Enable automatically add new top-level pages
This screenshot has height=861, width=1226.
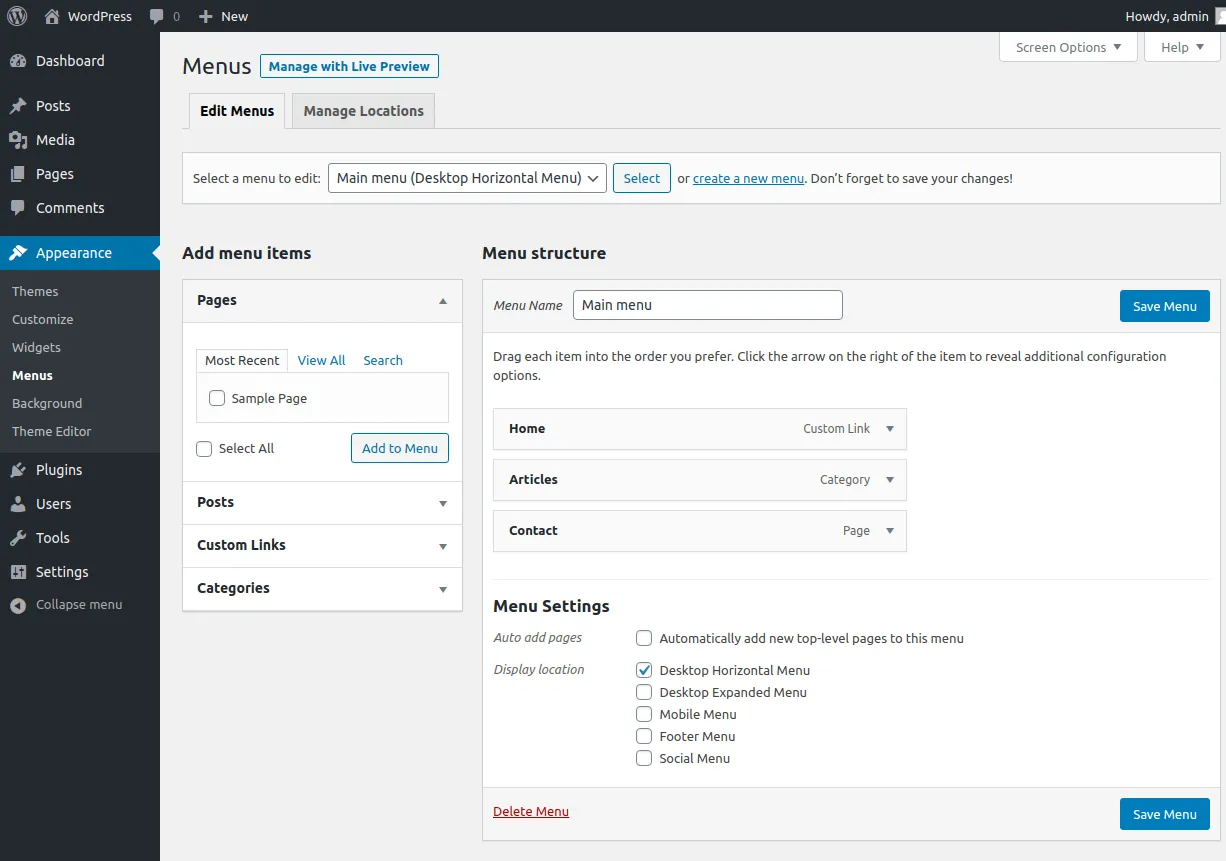coord(644,638)
